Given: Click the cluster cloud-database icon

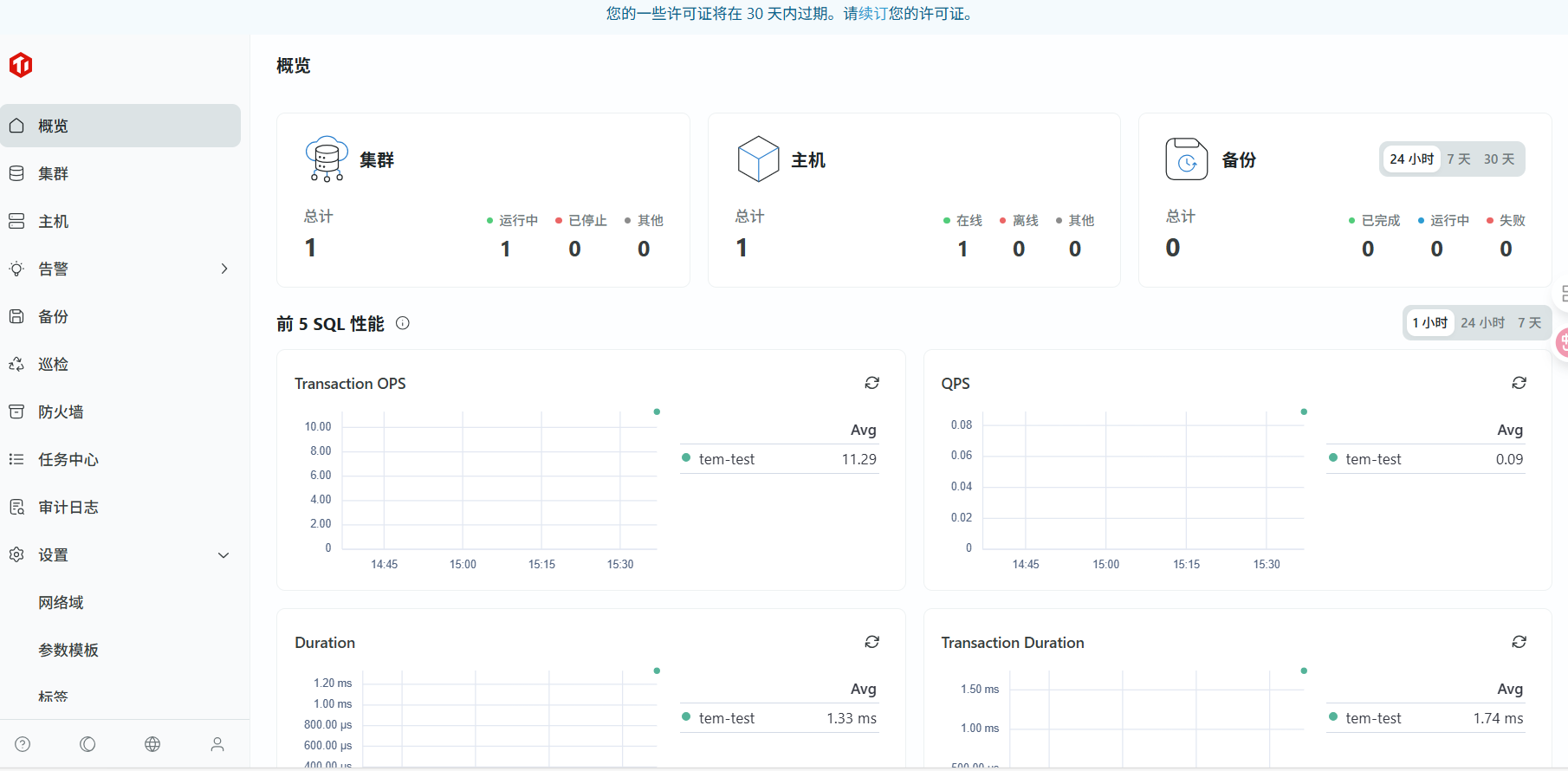Looking at the screenshot, I should click(327, 159).
